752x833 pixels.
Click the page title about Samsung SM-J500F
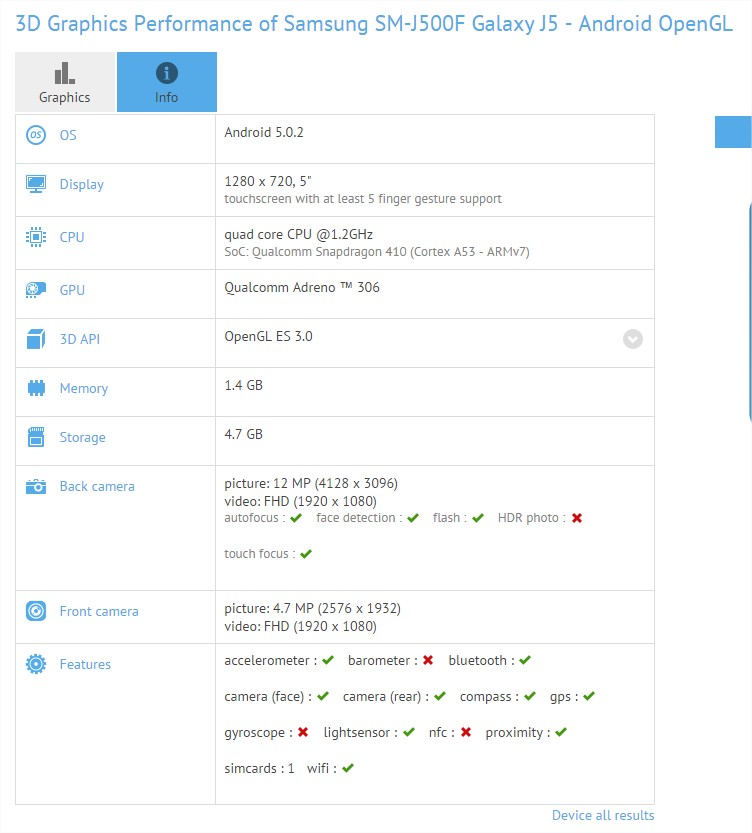(374, 24)
